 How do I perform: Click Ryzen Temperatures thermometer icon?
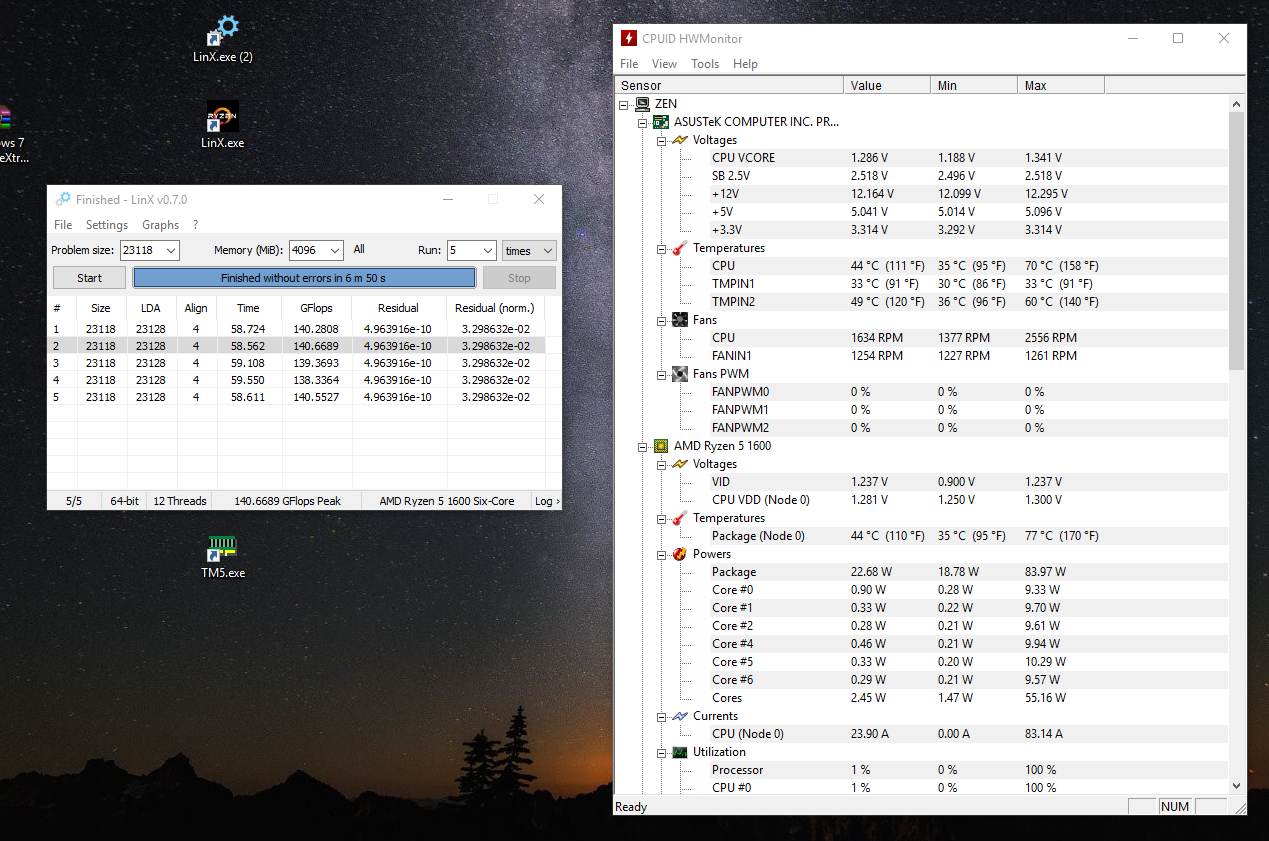tap(679, 517)
